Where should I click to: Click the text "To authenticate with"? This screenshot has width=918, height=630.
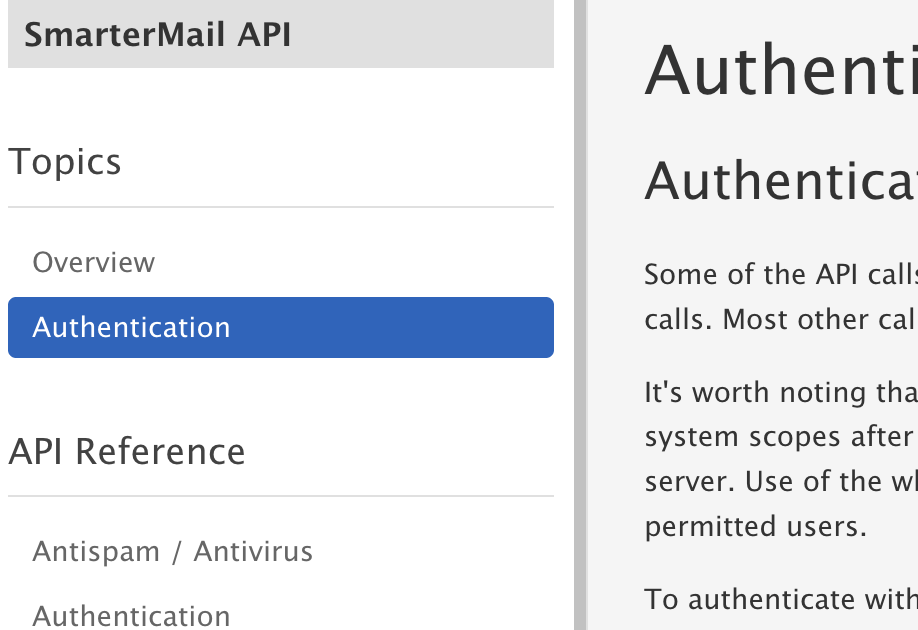(781, 600)
